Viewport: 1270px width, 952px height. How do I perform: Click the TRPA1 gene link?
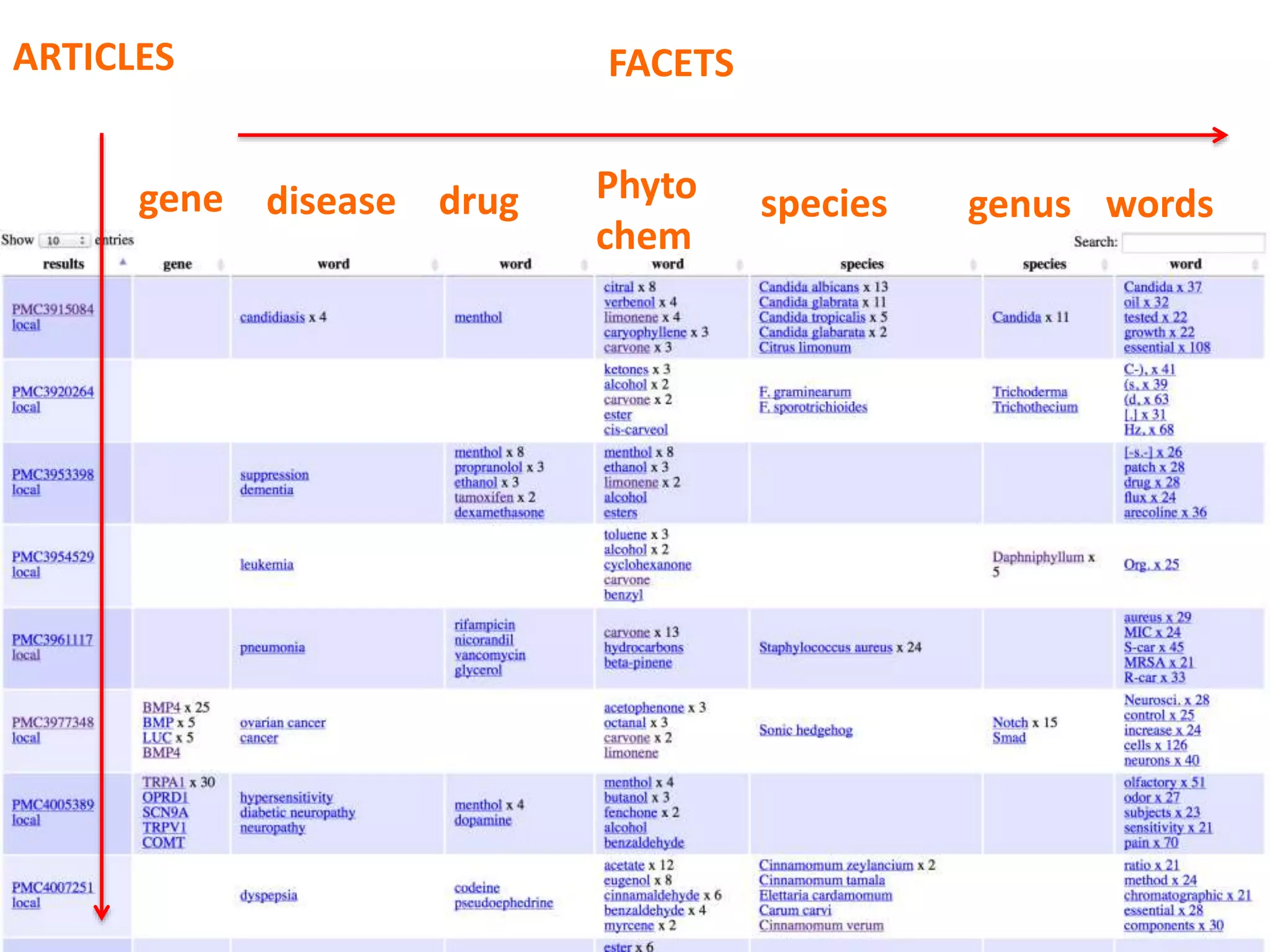(x=164, y=782)
